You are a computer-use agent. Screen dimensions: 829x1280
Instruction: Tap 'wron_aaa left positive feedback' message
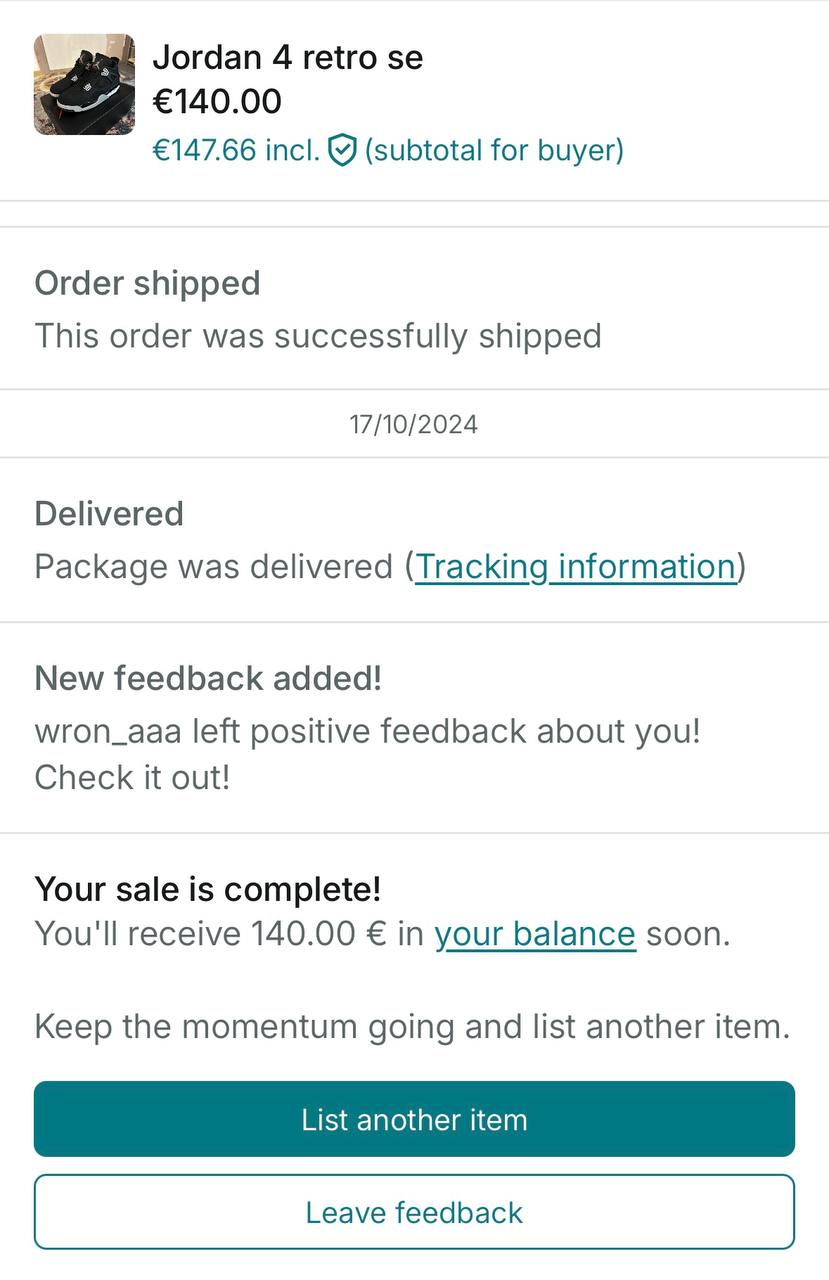tap(367, 731)
